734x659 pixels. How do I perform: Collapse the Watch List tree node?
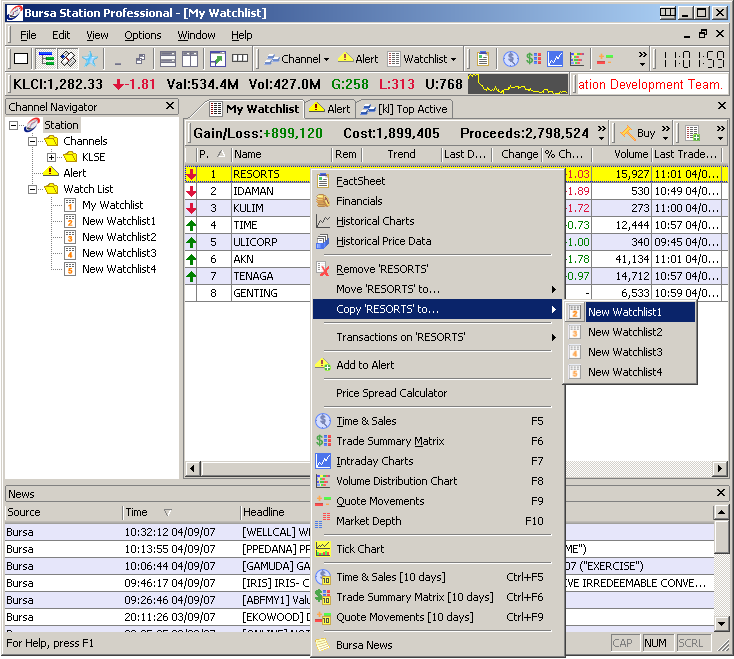pos(32,190)
